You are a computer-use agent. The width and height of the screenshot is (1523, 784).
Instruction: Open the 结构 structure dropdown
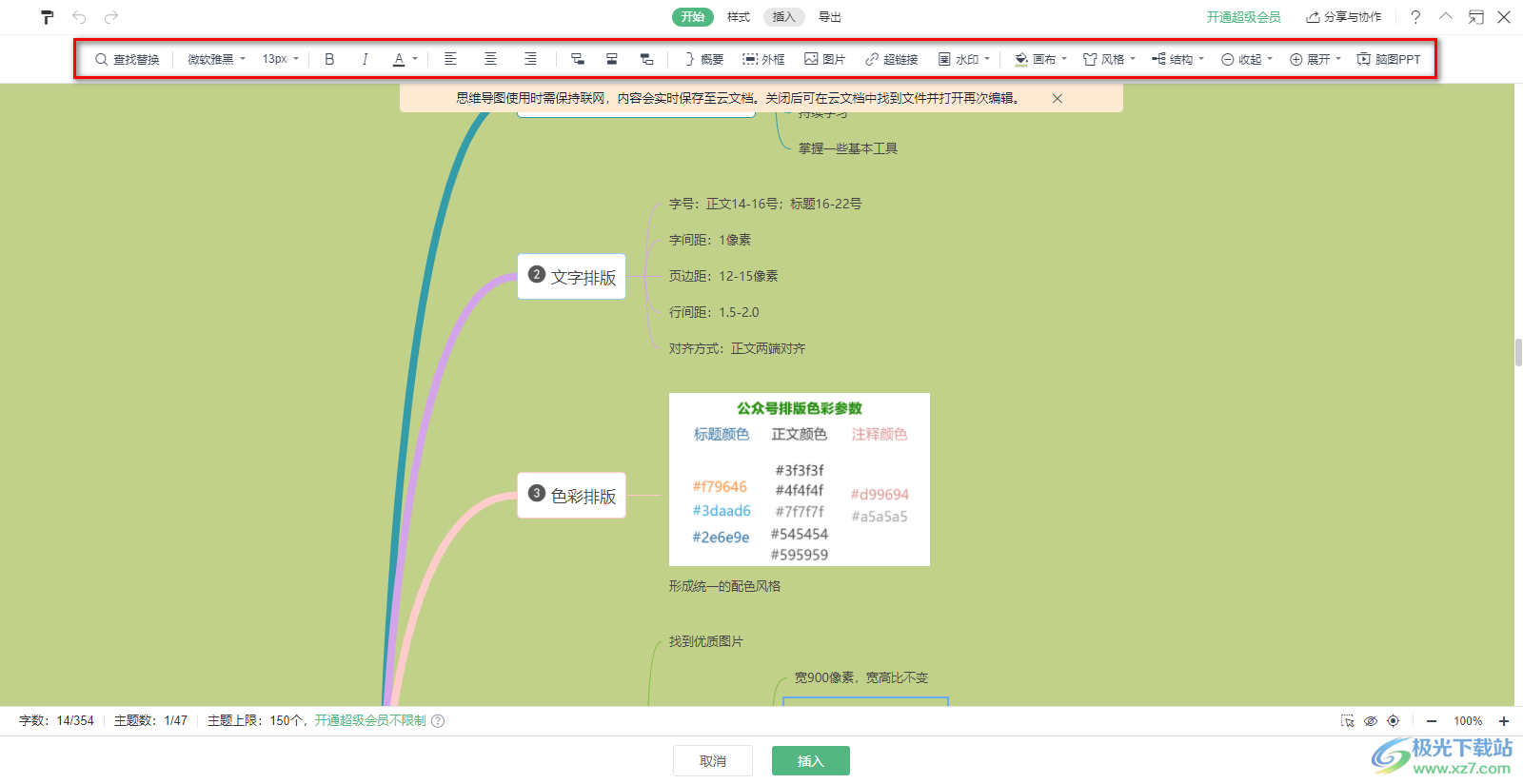pos(1178,59)
